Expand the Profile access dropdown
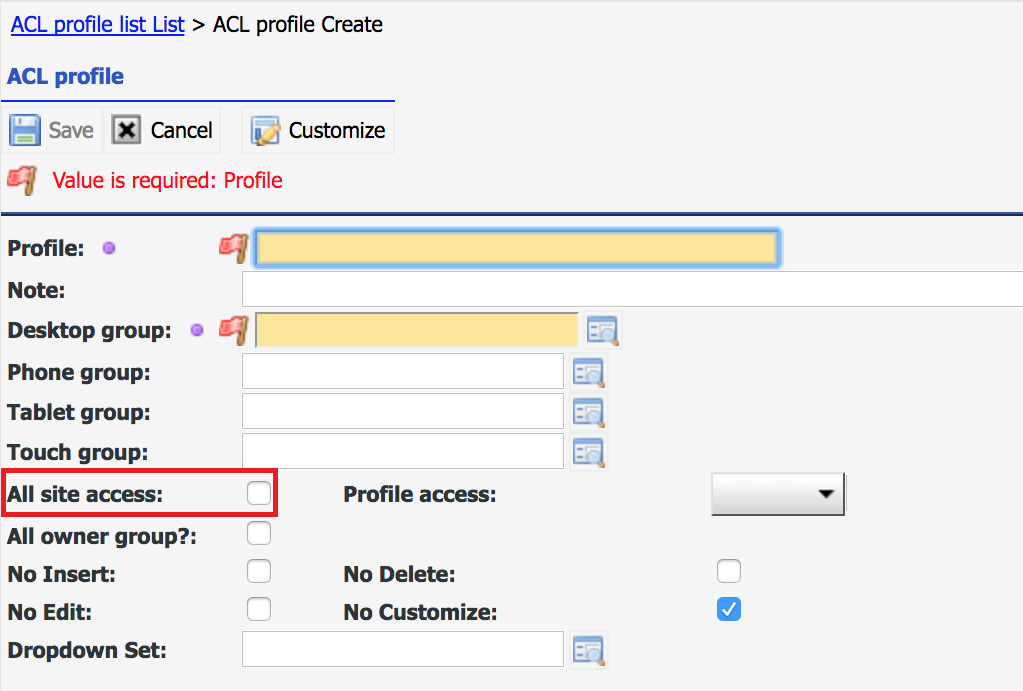The image size is (1023, 691). [778, 494]
